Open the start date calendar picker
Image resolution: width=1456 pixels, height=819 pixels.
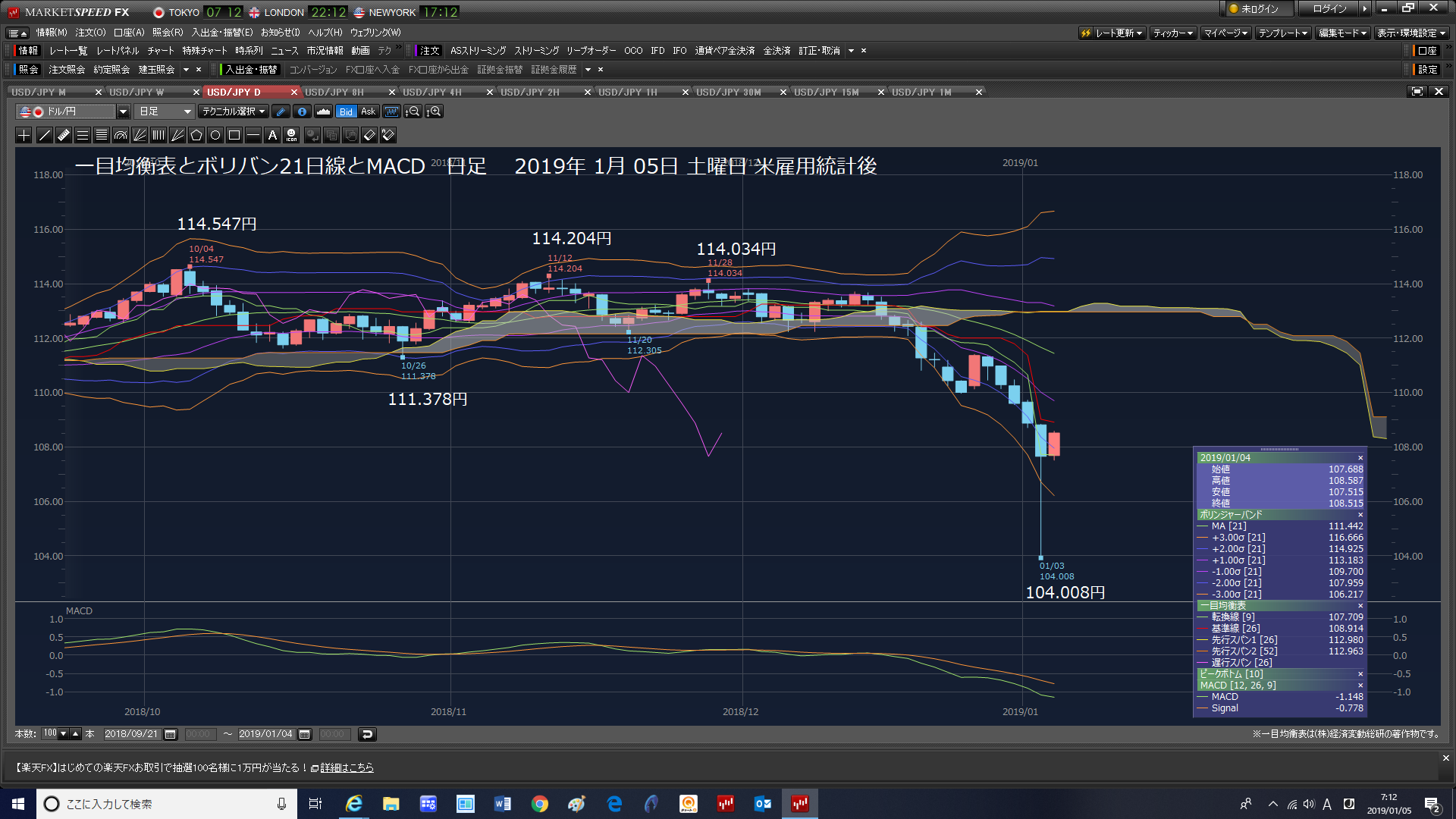(171, 734)
